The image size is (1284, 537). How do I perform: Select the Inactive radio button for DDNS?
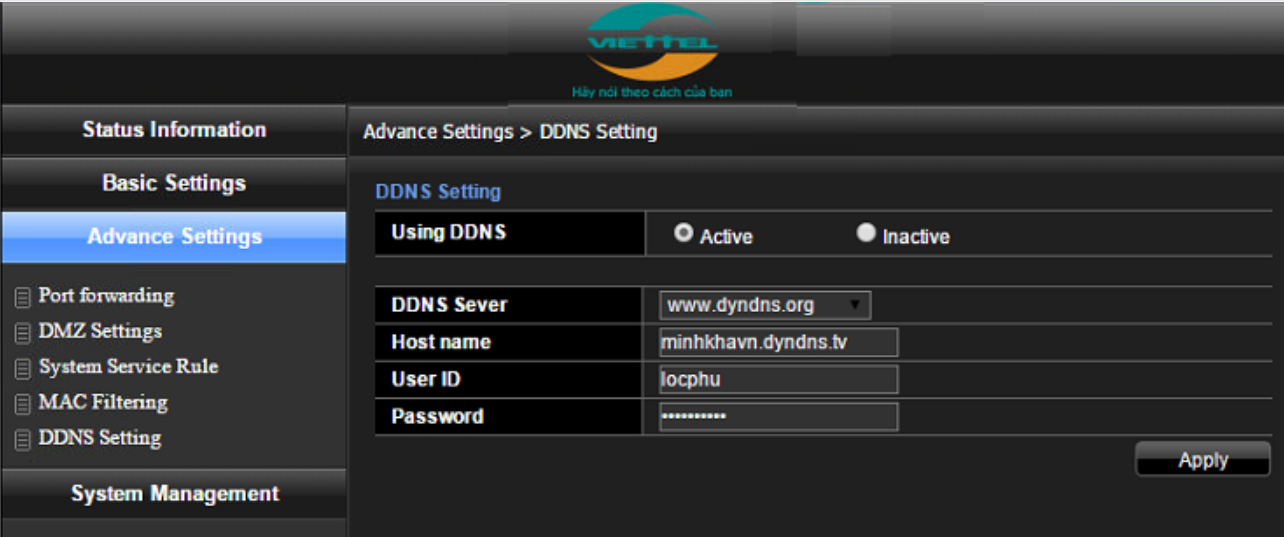866,233
